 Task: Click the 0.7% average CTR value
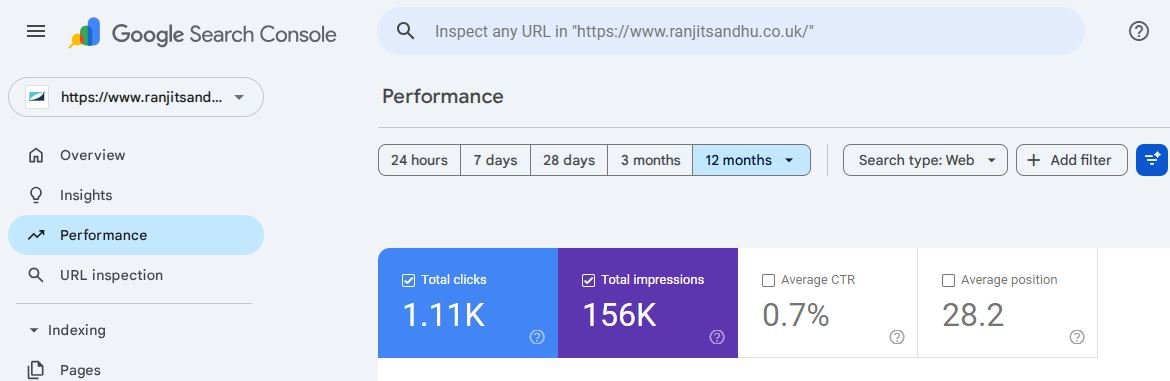[795, 315]
